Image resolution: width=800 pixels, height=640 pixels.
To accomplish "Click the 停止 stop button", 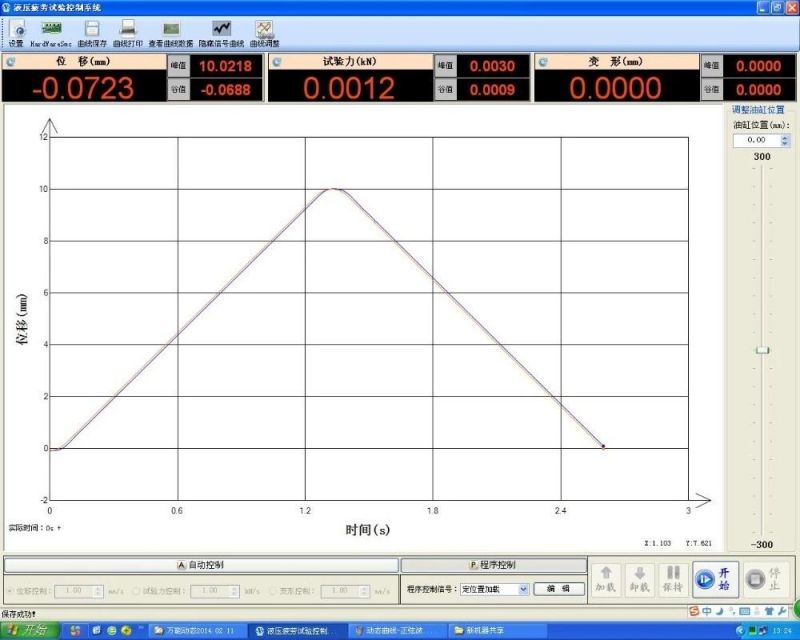I will click(764, 579).
